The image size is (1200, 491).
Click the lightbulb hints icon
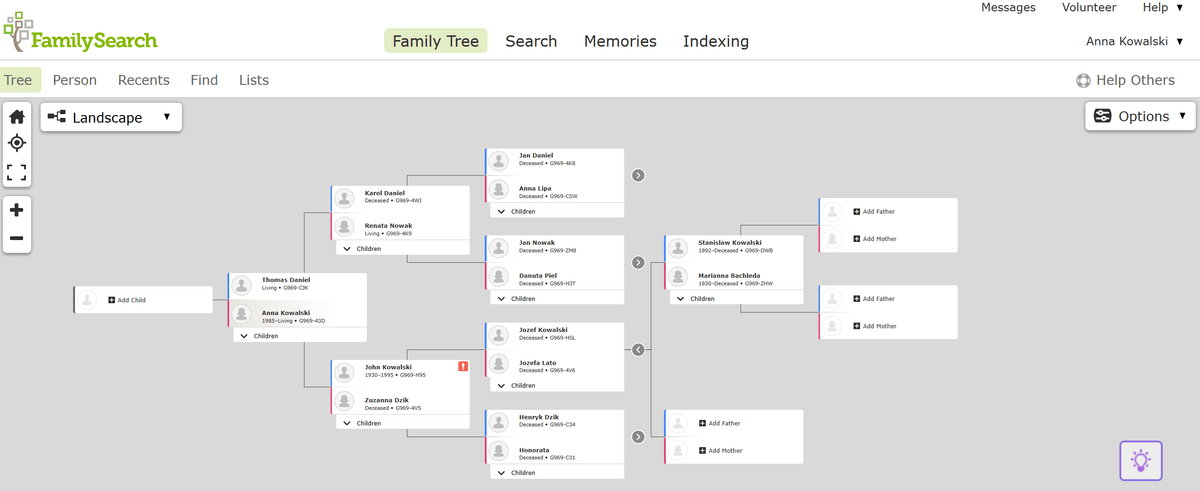pos(1140,460)
